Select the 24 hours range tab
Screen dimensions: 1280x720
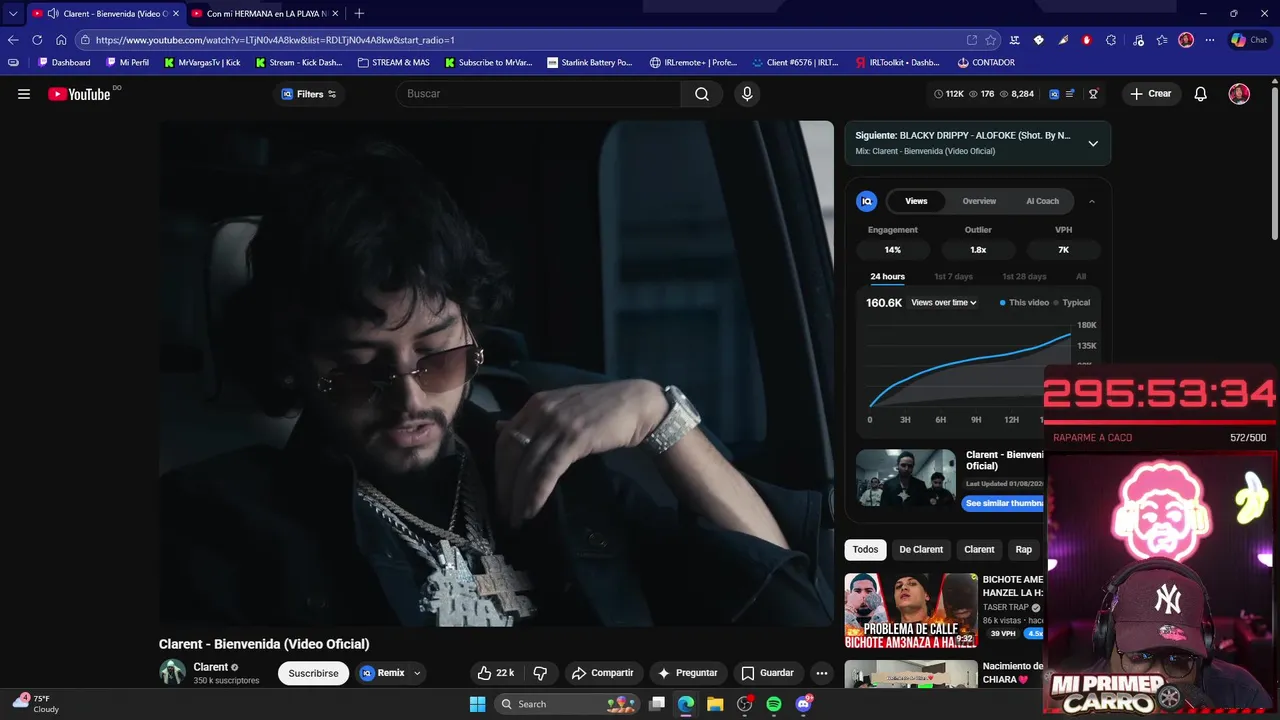tap(887, 276)
